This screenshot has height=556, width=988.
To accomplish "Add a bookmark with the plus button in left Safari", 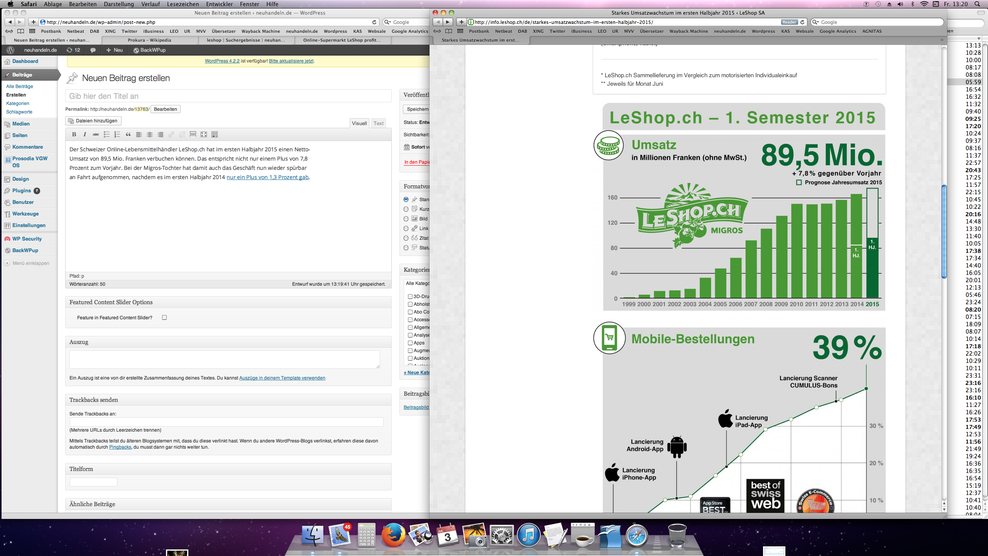I will coord(33,22).
